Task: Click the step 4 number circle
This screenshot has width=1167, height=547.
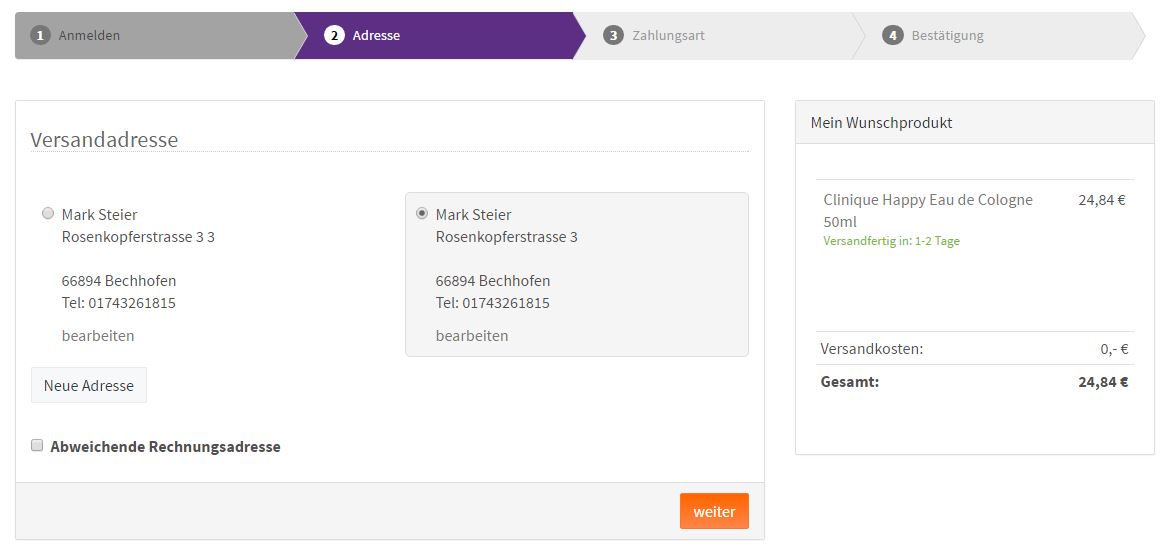Action: [x=892, y=35]
